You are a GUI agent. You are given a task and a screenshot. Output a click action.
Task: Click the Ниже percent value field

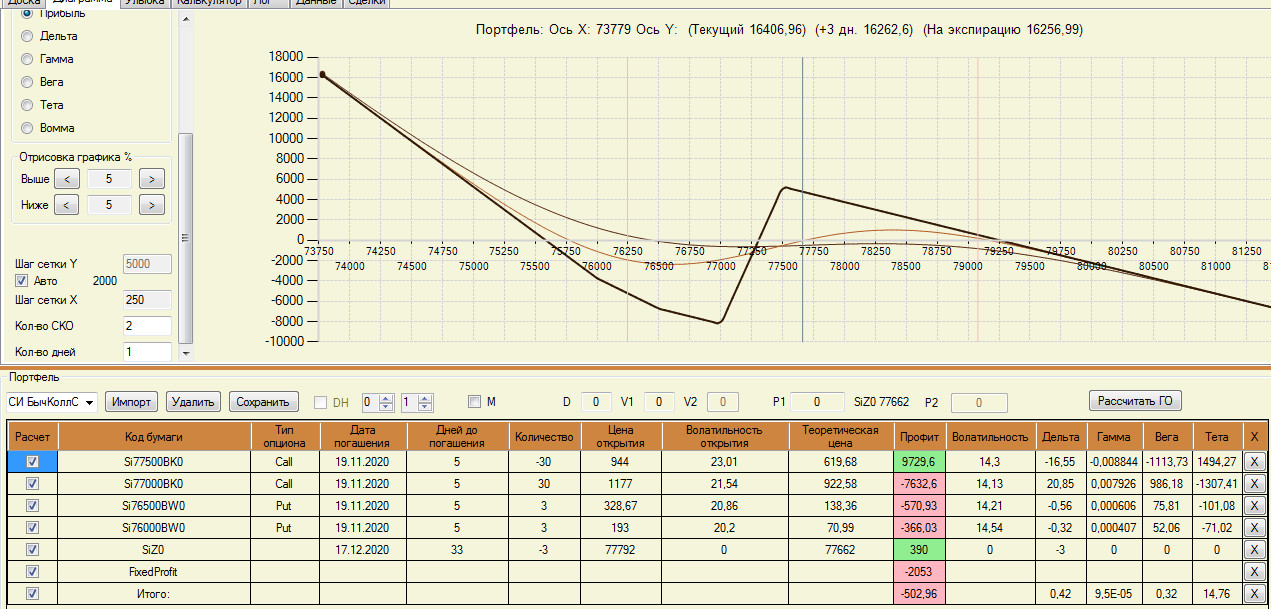click(x=109, y=205)
